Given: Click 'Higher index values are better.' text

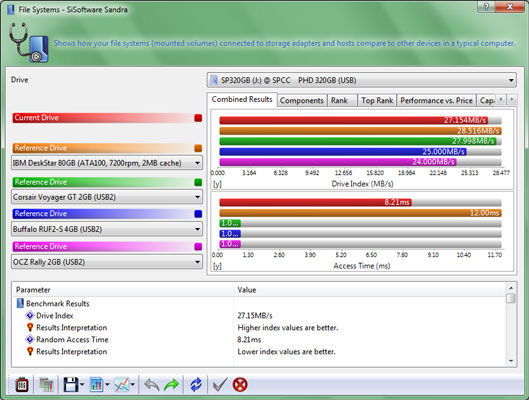Looking at the screenshot, I should pyautogui.click(x=287, y=327).
